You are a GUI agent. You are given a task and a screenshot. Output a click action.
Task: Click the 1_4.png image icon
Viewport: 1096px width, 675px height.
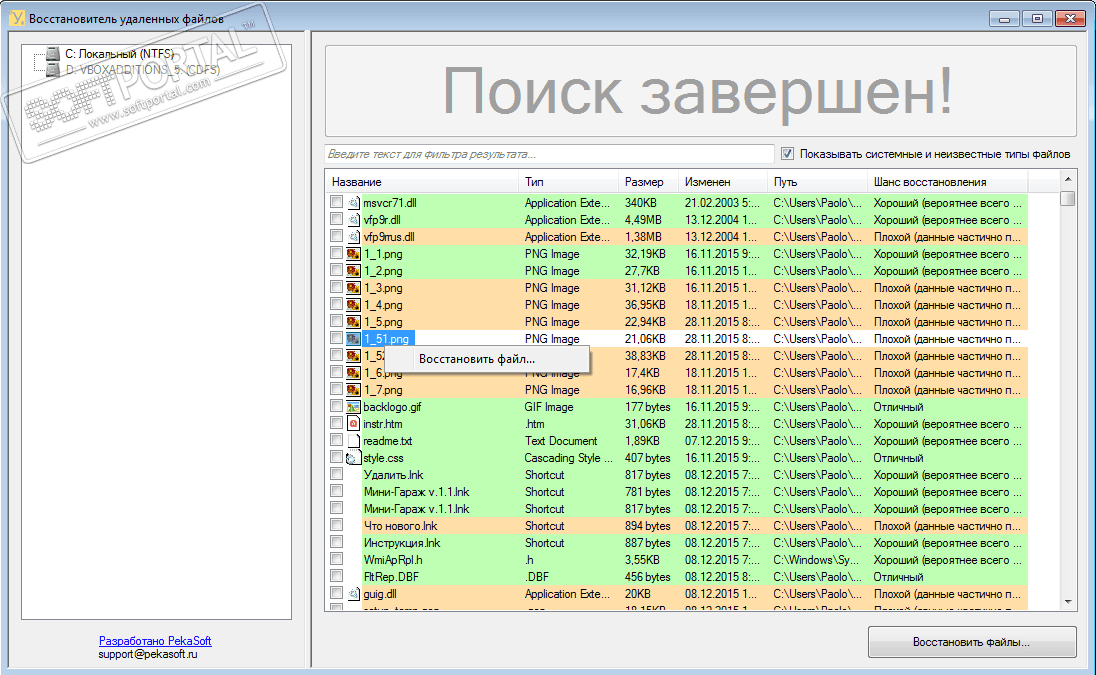(354, 305)
